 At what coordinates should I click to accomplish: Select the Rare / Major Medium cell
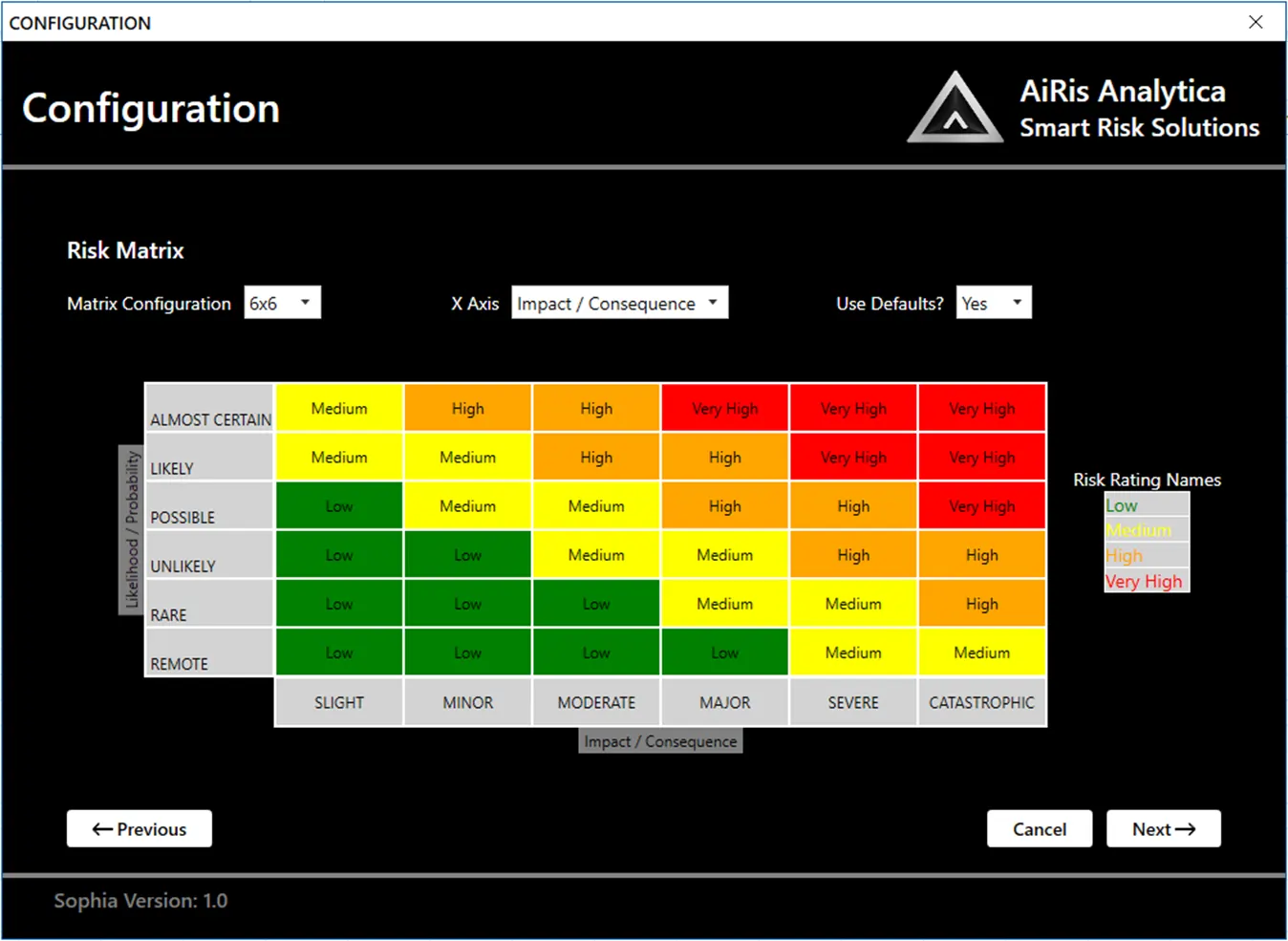click(725, 603)
